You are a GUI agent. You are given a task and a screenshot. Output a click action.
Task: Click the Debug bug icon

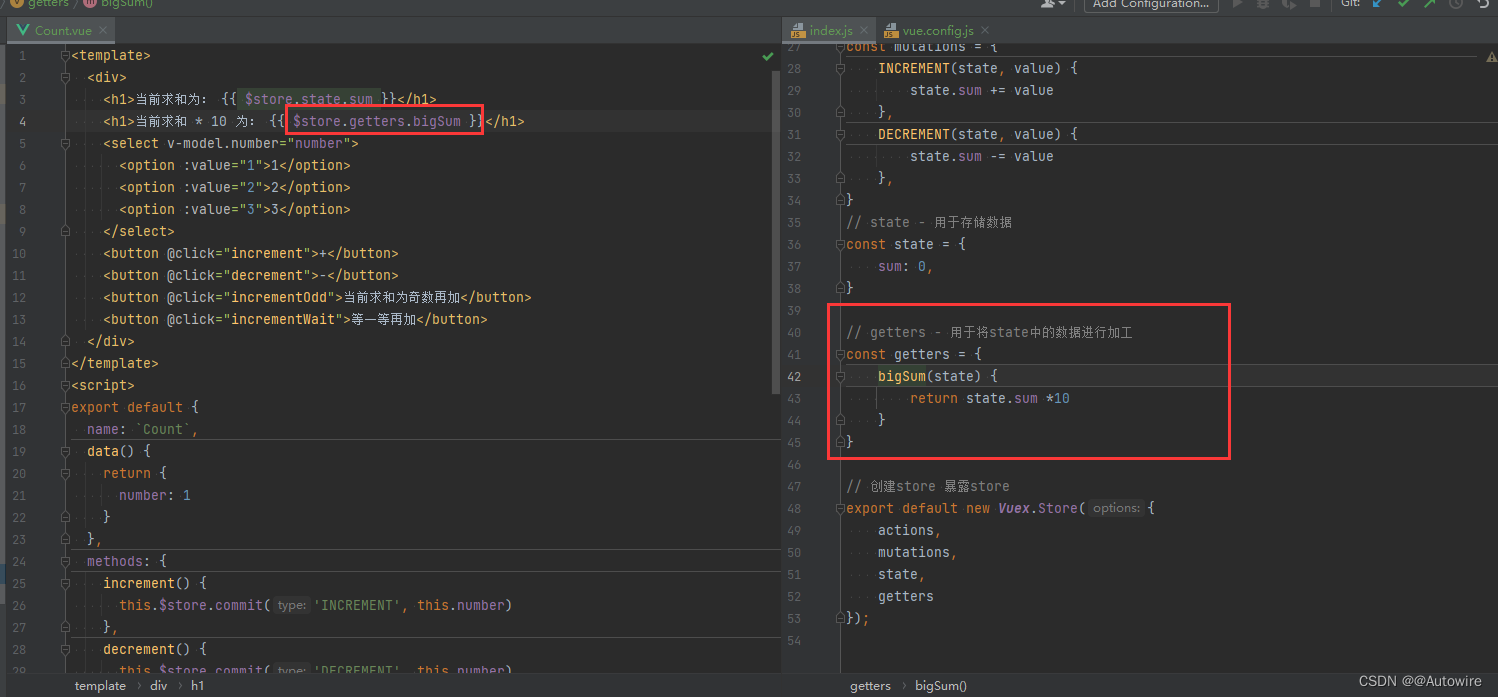coord(1263,4)
